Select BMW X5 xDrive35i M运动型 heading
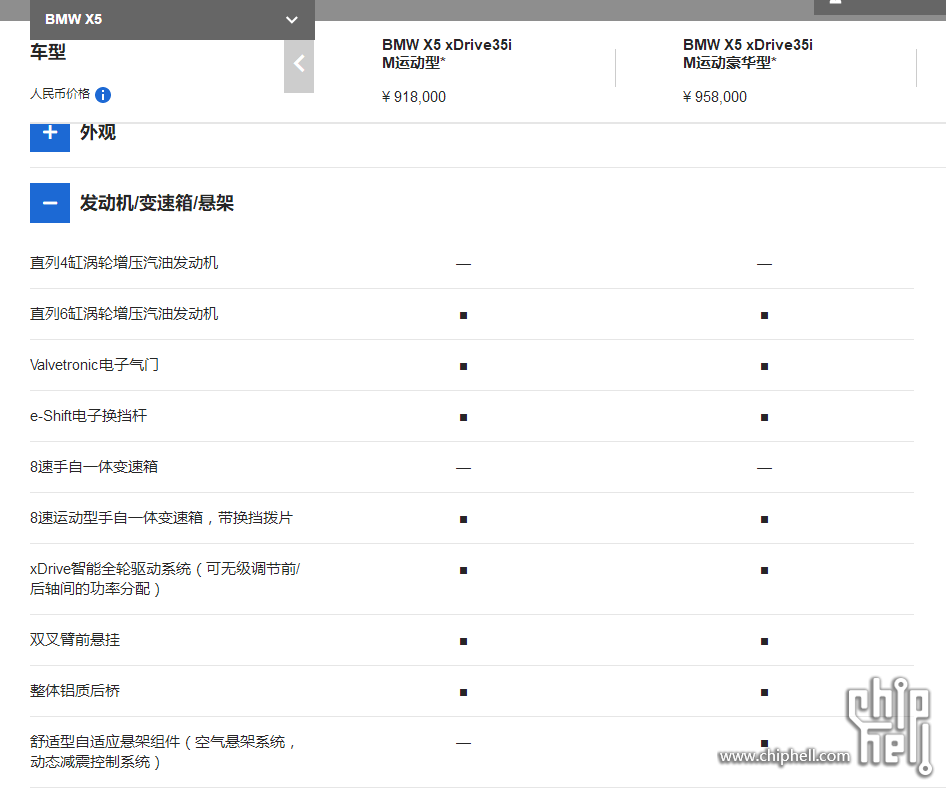 pyautogui.click(x=446, y=54)
